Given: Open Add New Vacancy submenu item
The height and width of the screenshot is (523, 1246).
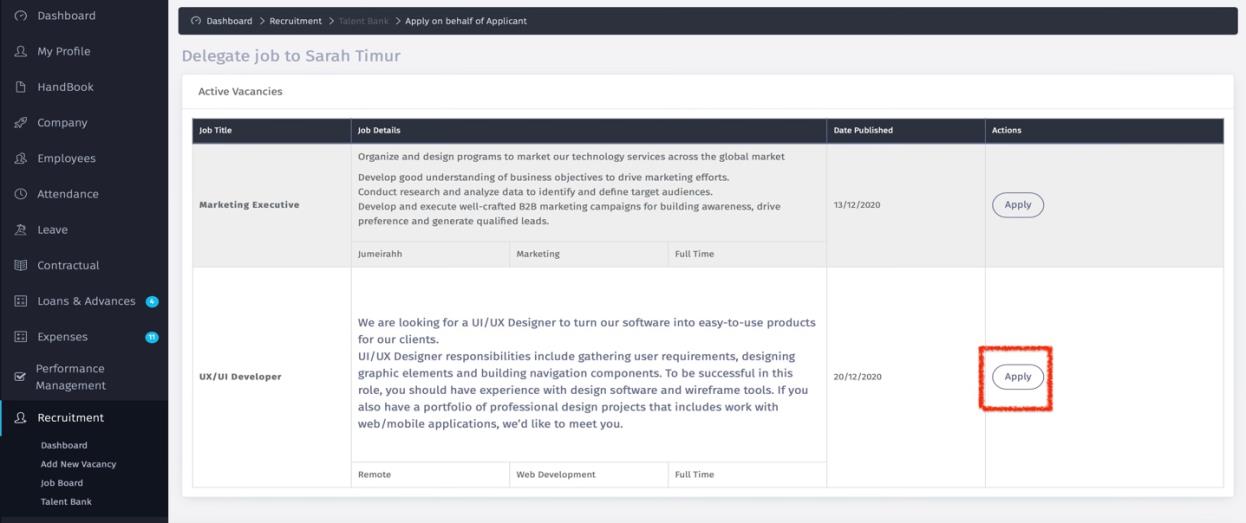Looking at the screenshot, I should (x=78, y=464).
